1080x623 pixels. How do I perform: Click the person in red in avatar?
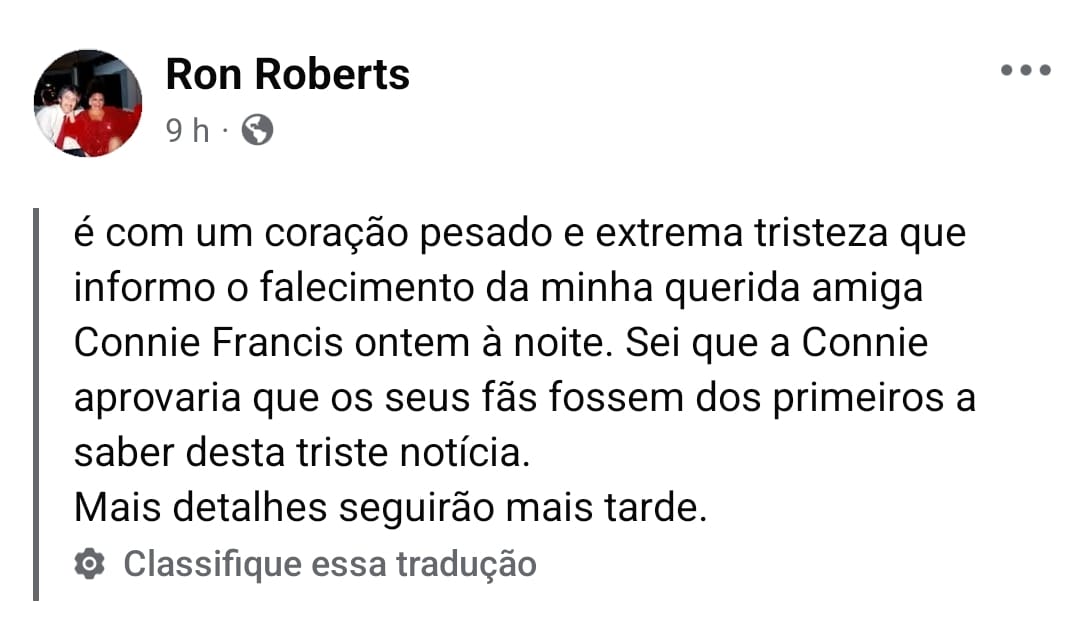(100, 118)
